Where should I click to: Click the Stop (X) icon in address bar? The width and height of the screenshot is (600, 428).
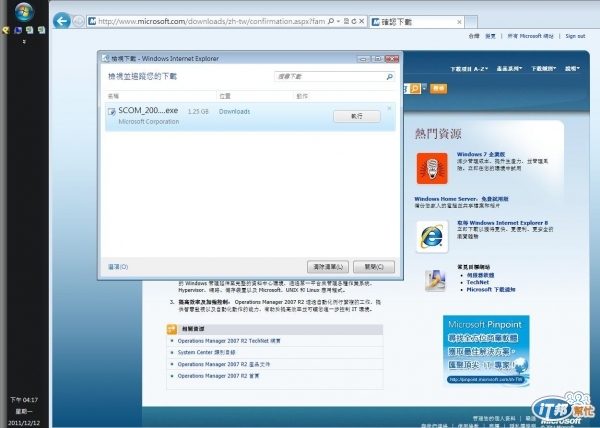tap(361, 21)
